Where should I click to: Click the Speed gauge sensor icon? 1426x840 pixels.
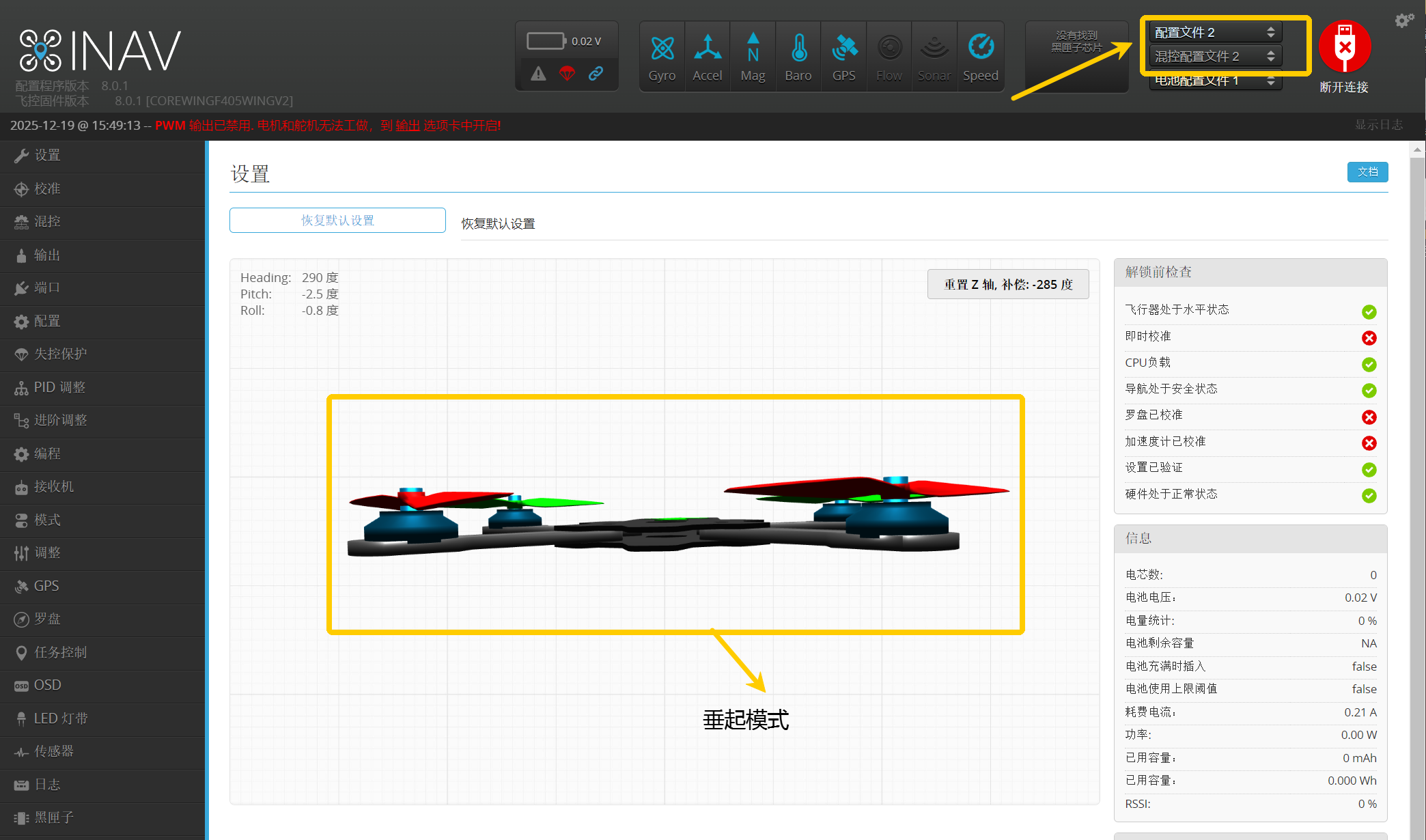981,48
